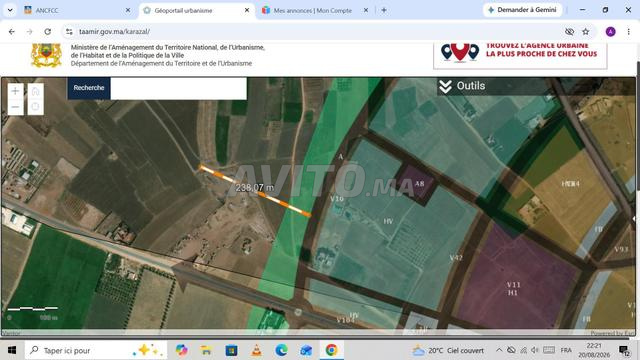640x360 pixels.
Task: Open the Windows Start menu
Action: tap(12, 350)
